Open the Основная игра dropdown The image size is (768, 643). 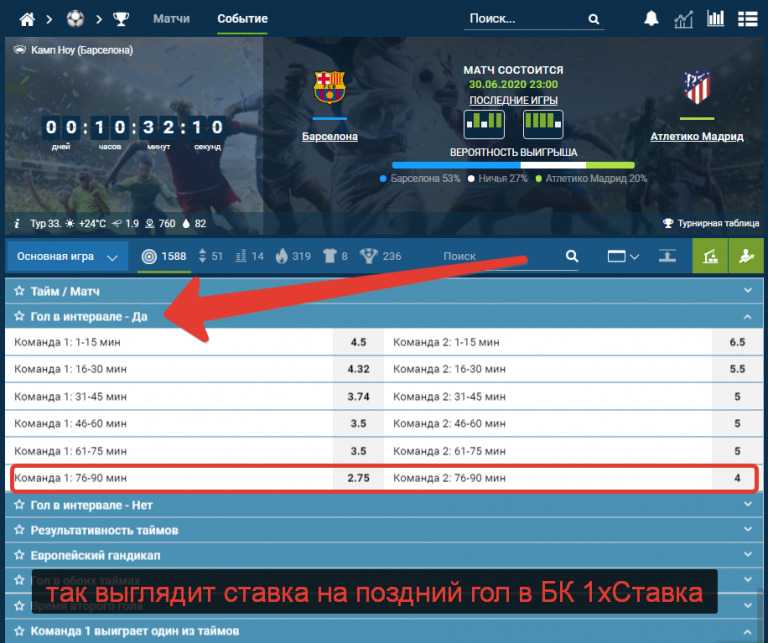[67, 257]
